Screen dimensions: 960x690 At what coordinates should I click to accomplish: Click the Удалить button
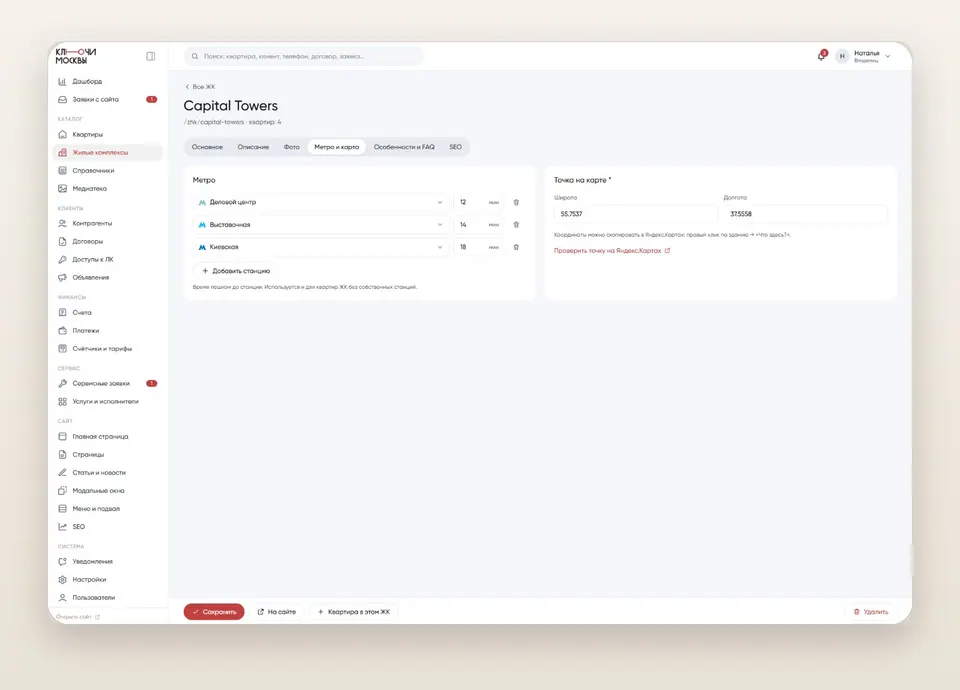coord(871,612)
